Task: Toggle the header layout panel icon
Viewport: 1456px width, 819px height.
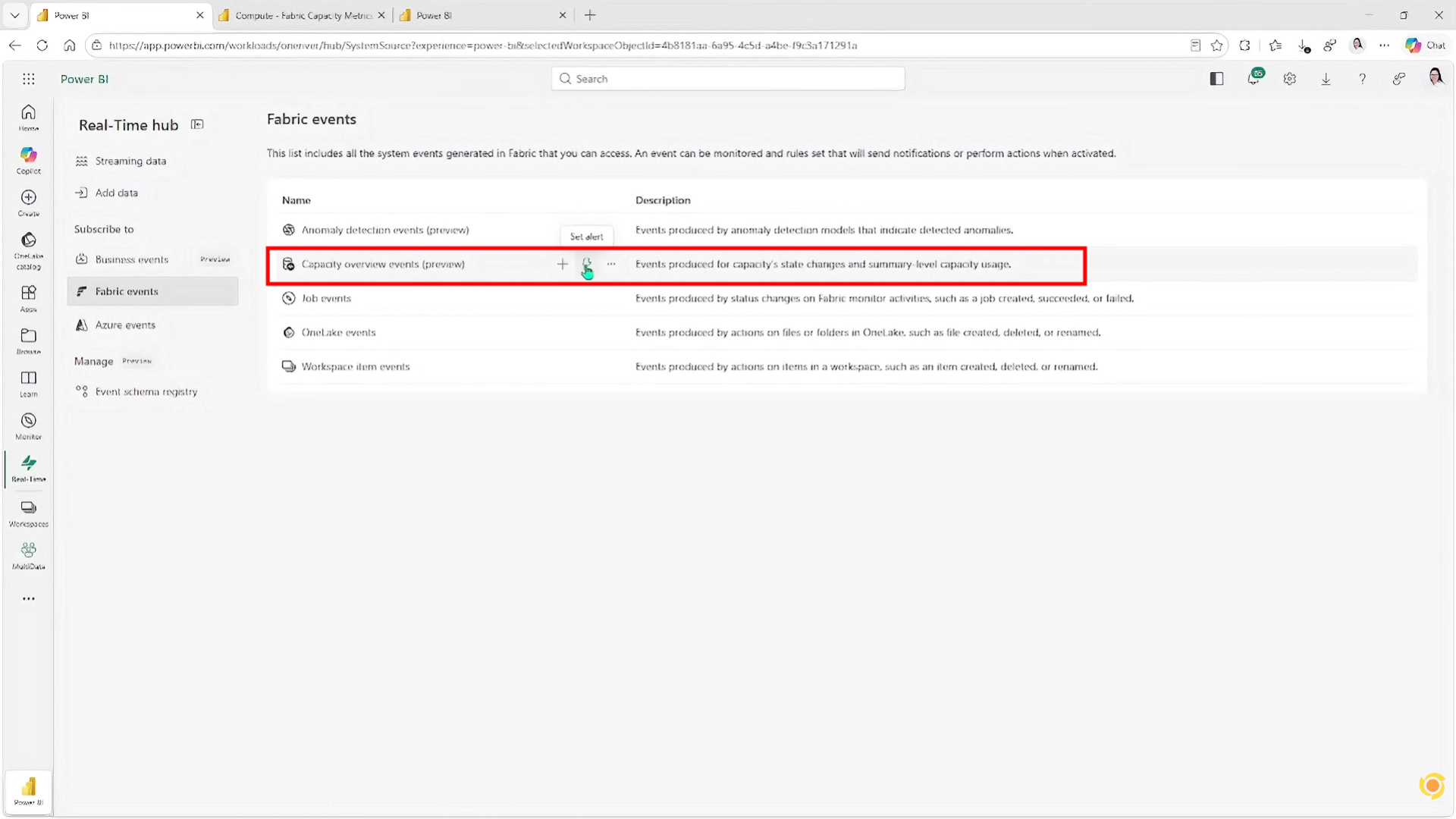Action: pos(1217,79)
